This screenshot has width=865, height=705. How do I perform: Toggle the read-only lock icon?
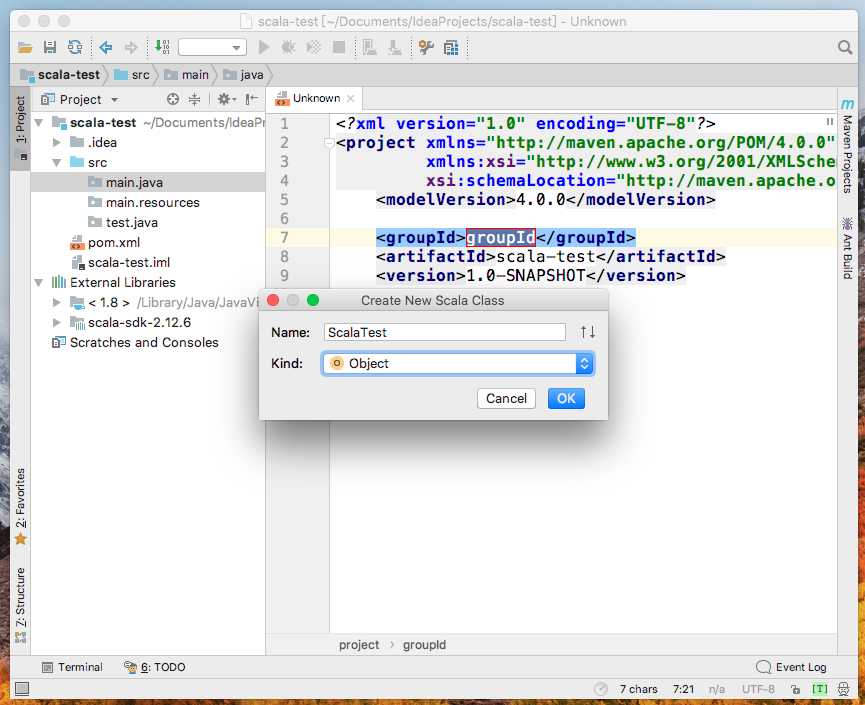795,689
